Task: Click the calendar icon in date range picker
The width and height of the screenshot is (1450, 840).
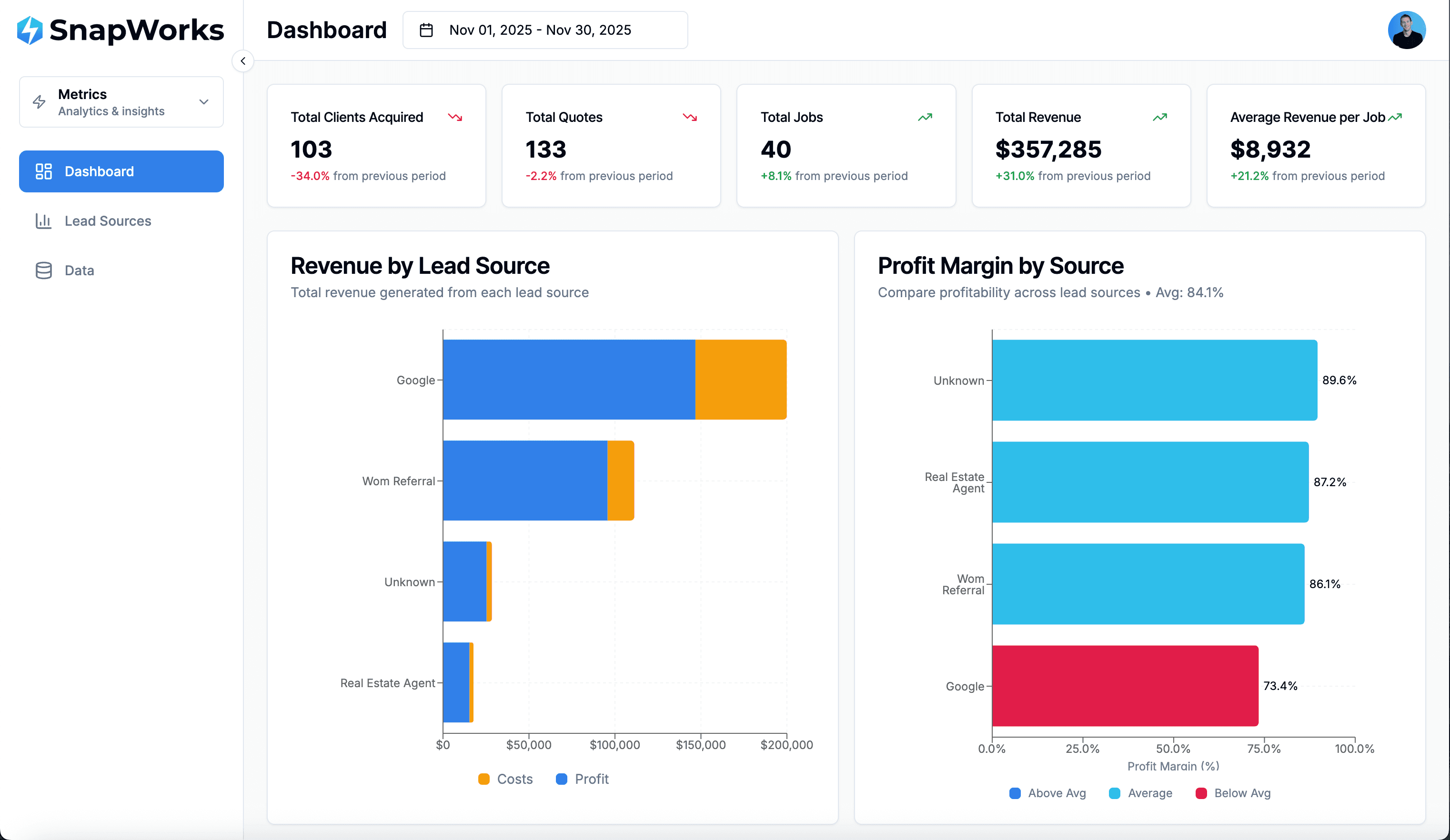Action: point(426,30)
